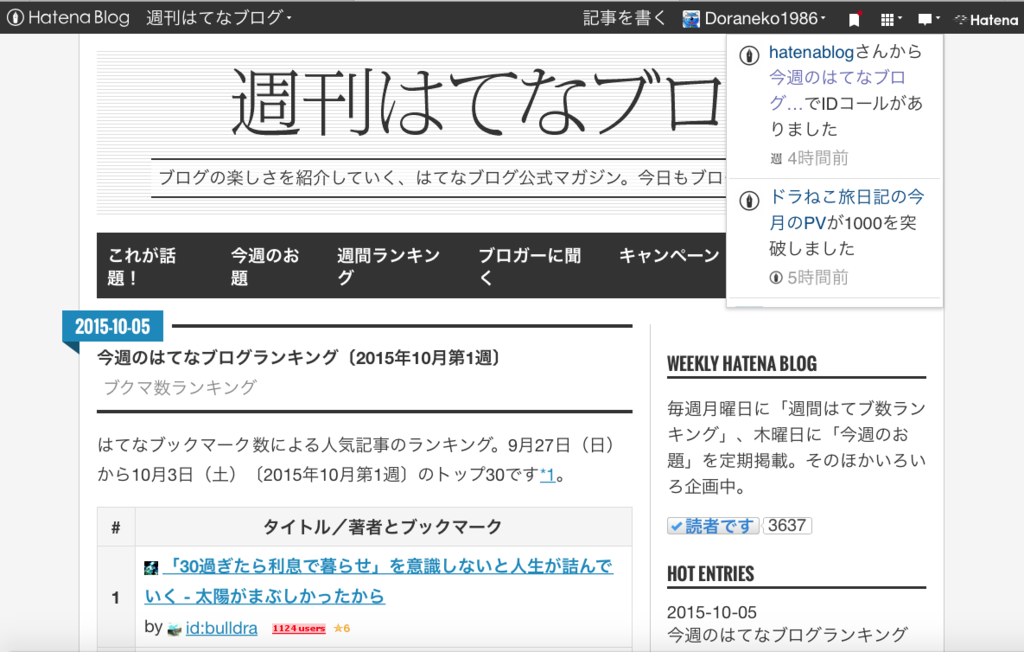Click the favicon next to the rank 1 article title

(151, 568)
